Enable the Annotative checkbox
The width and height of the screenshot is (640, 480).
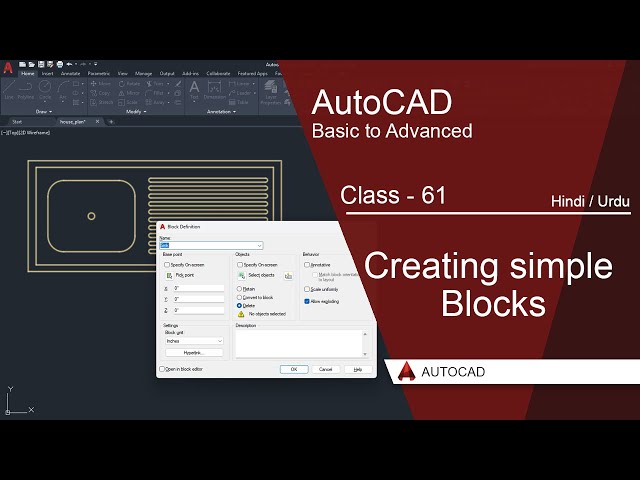coord(307,265)
